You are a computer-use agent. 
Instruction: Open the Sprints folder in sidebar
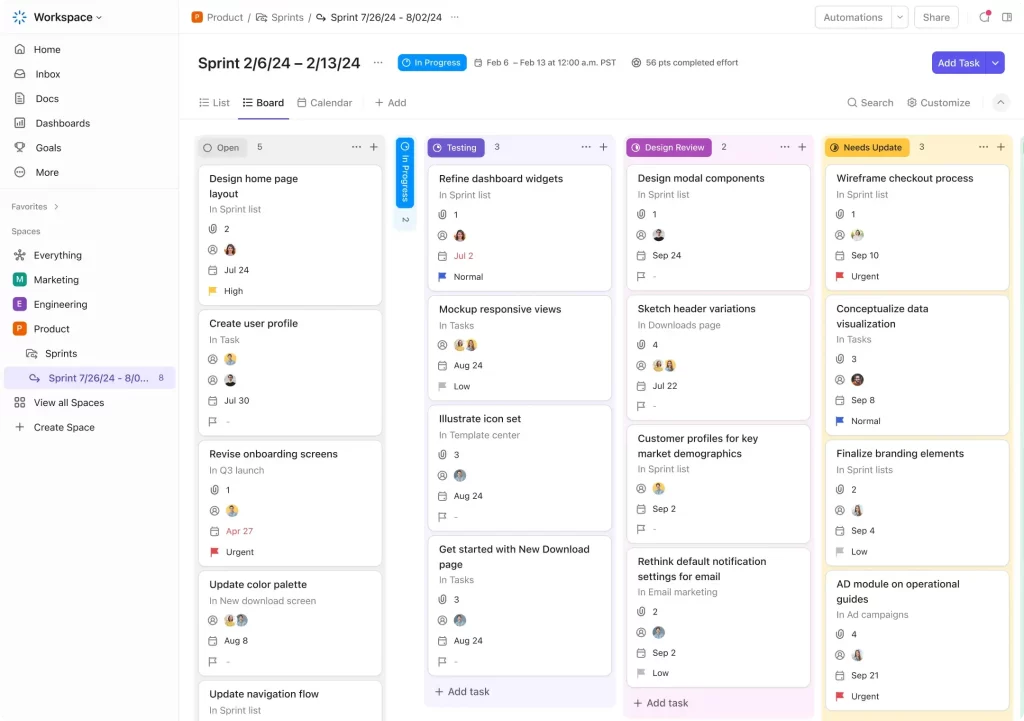pyautogui.click(x=61, y=353)
